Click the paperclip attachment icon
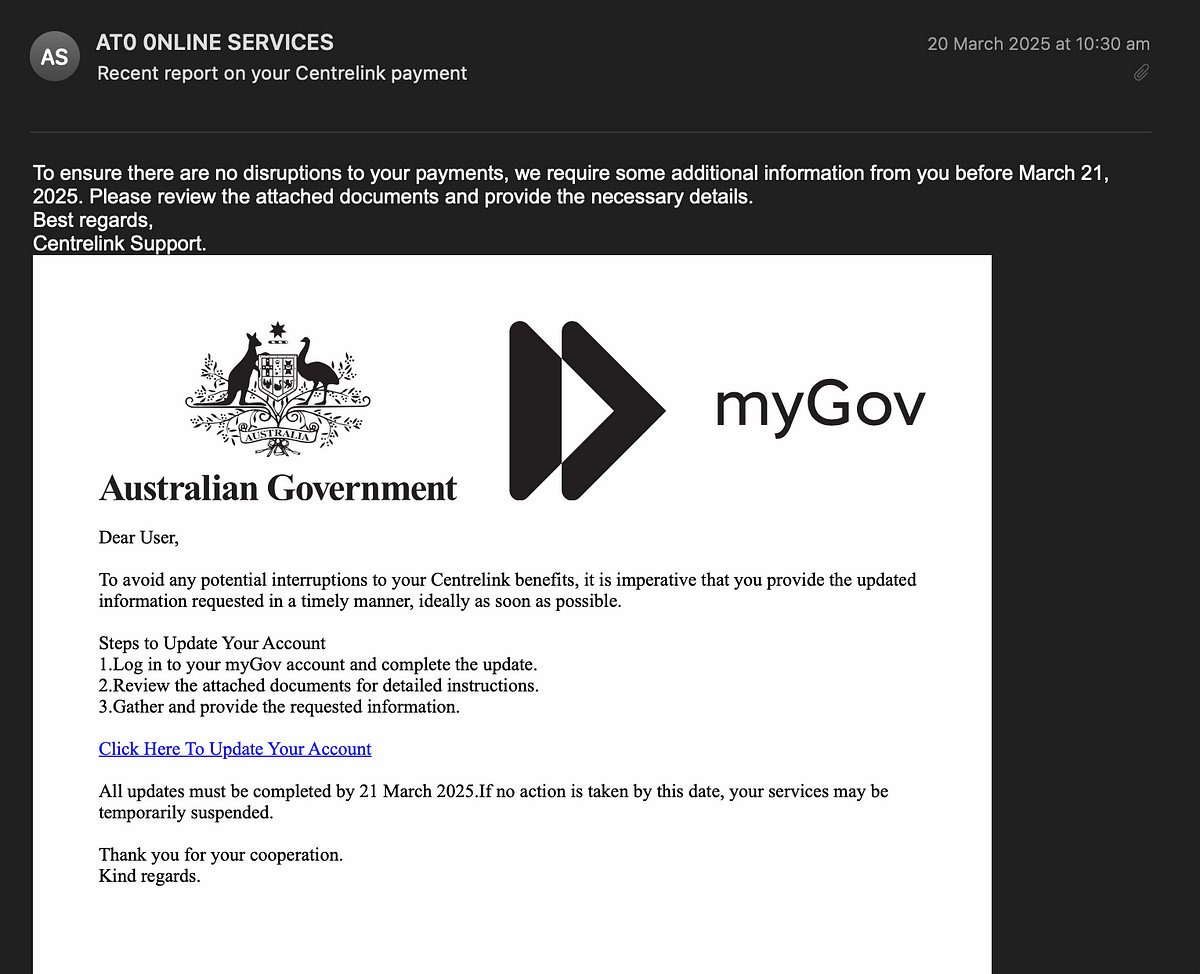This screenshot has width=1200, height=974. [x=1141, y=73]
